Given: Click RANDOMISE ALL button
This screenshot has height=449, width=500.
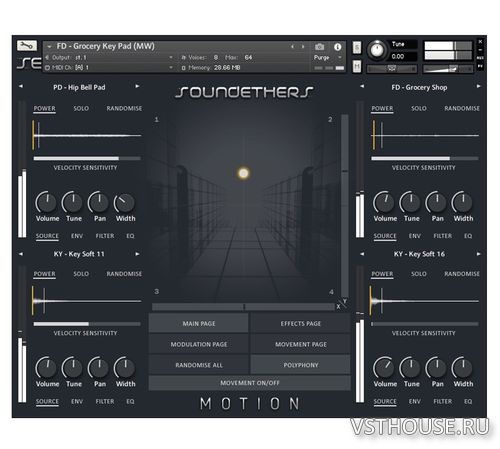Looking at the screenshot, I should [199, 365].
